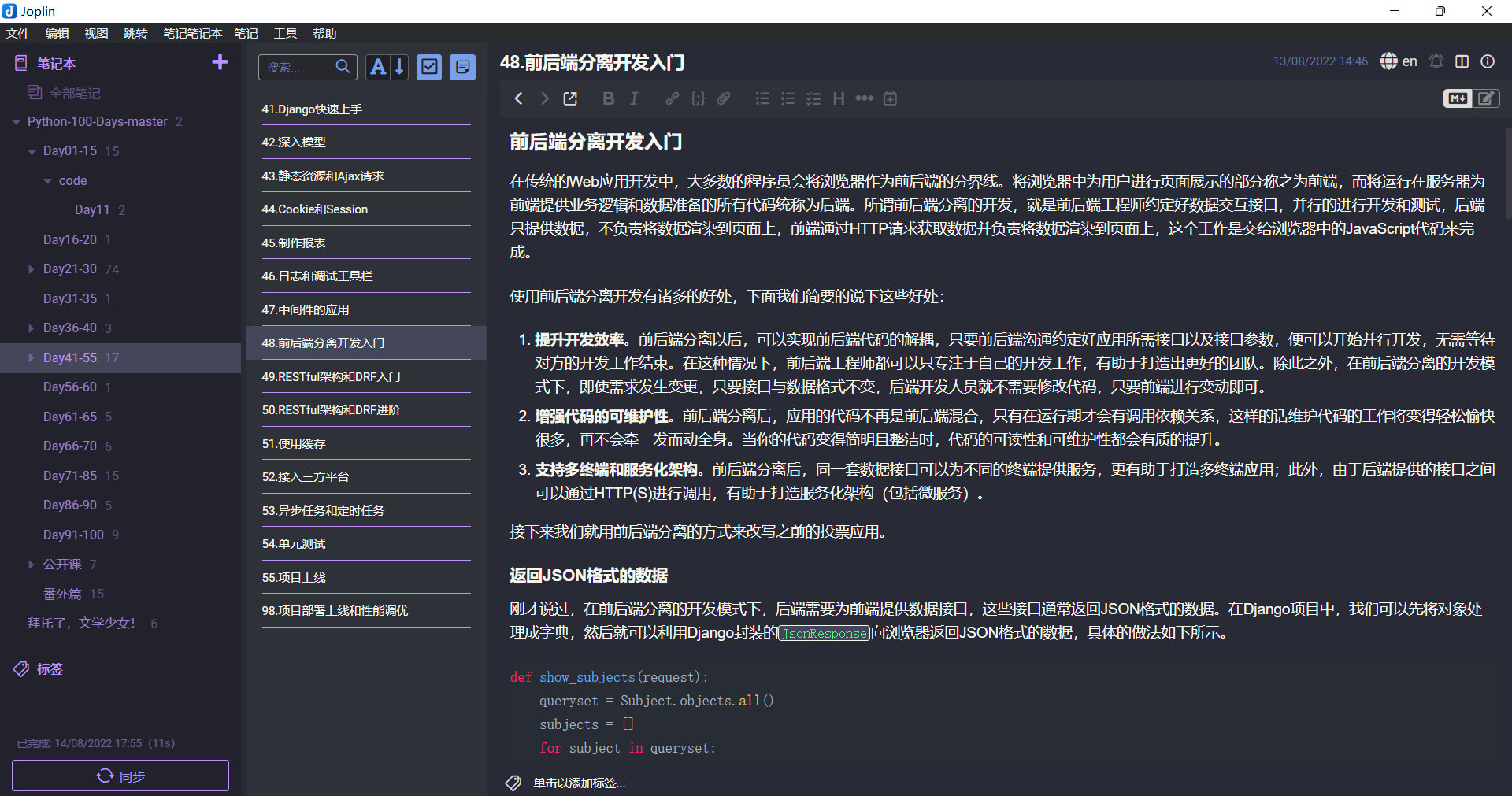
Task: Open spell checker language en
Action: point(1399,61)
